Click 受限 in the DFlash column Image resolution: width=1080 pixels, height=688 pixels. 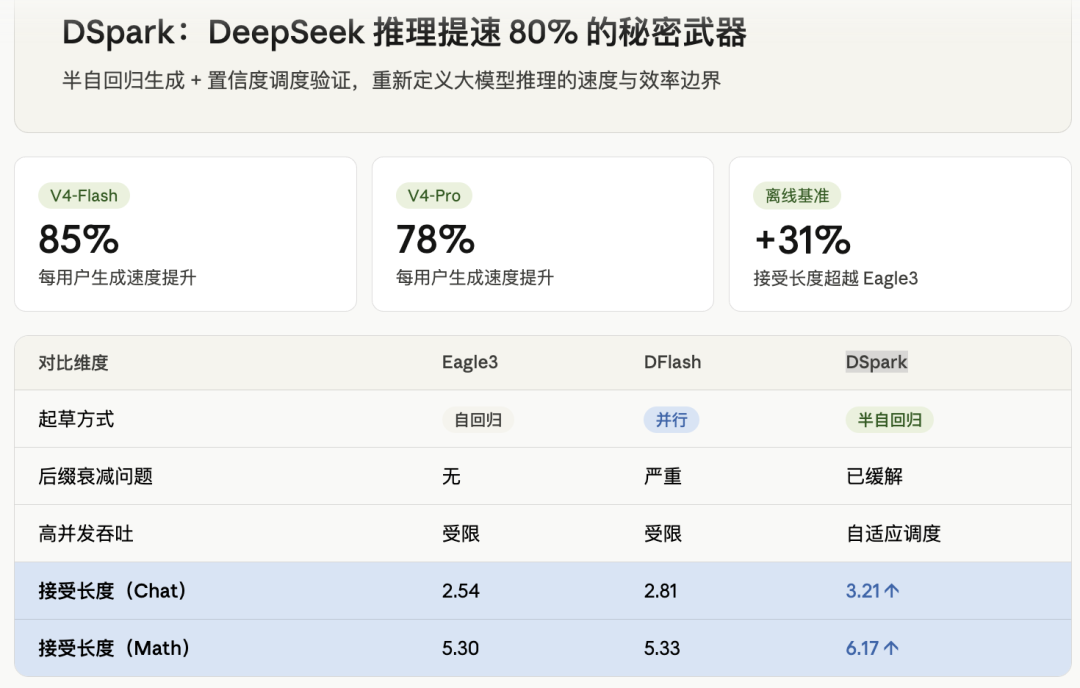(663, 534)
